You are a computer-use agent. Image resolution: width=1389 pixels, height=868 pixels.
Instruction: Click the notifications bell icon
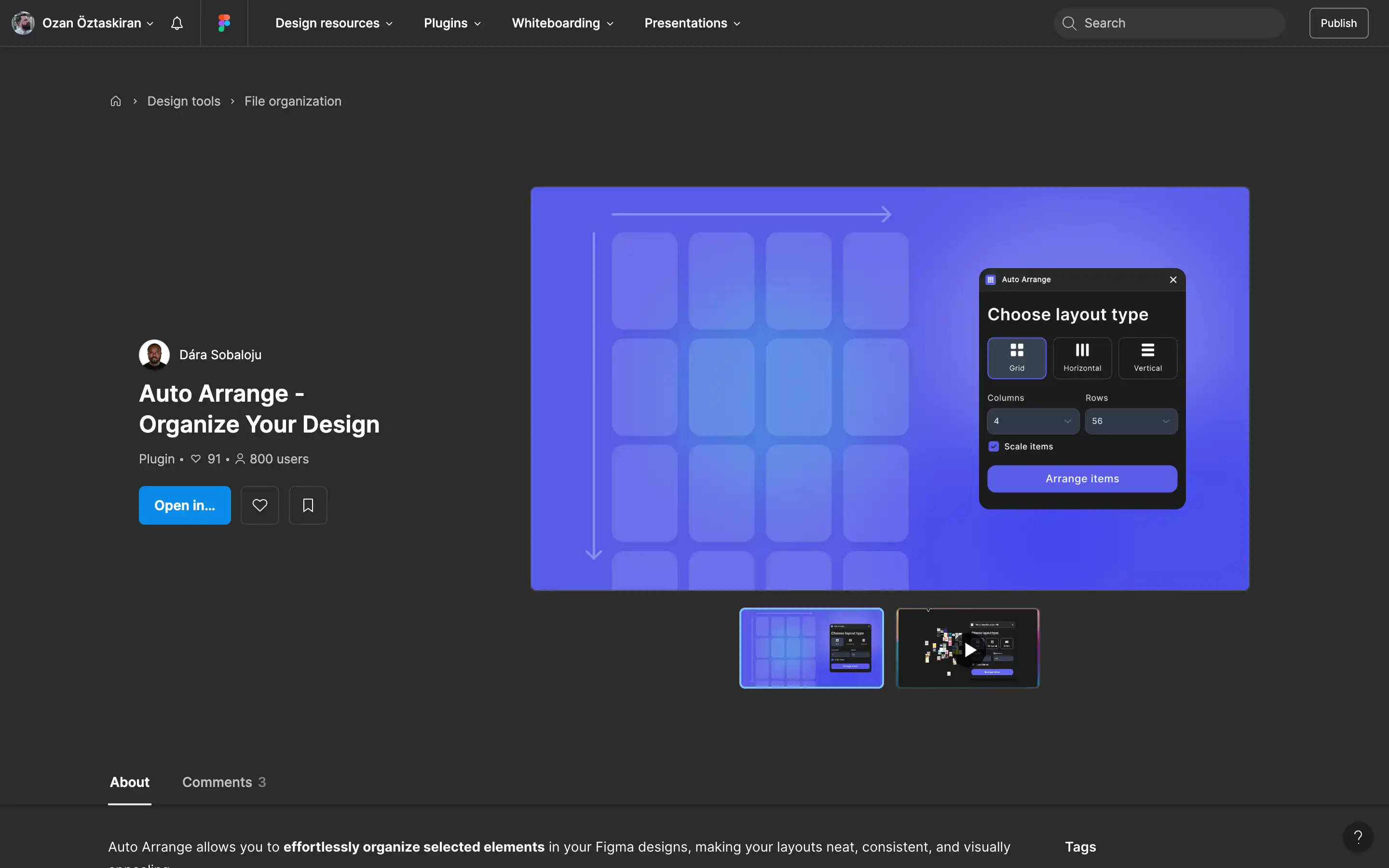[177, 23]
